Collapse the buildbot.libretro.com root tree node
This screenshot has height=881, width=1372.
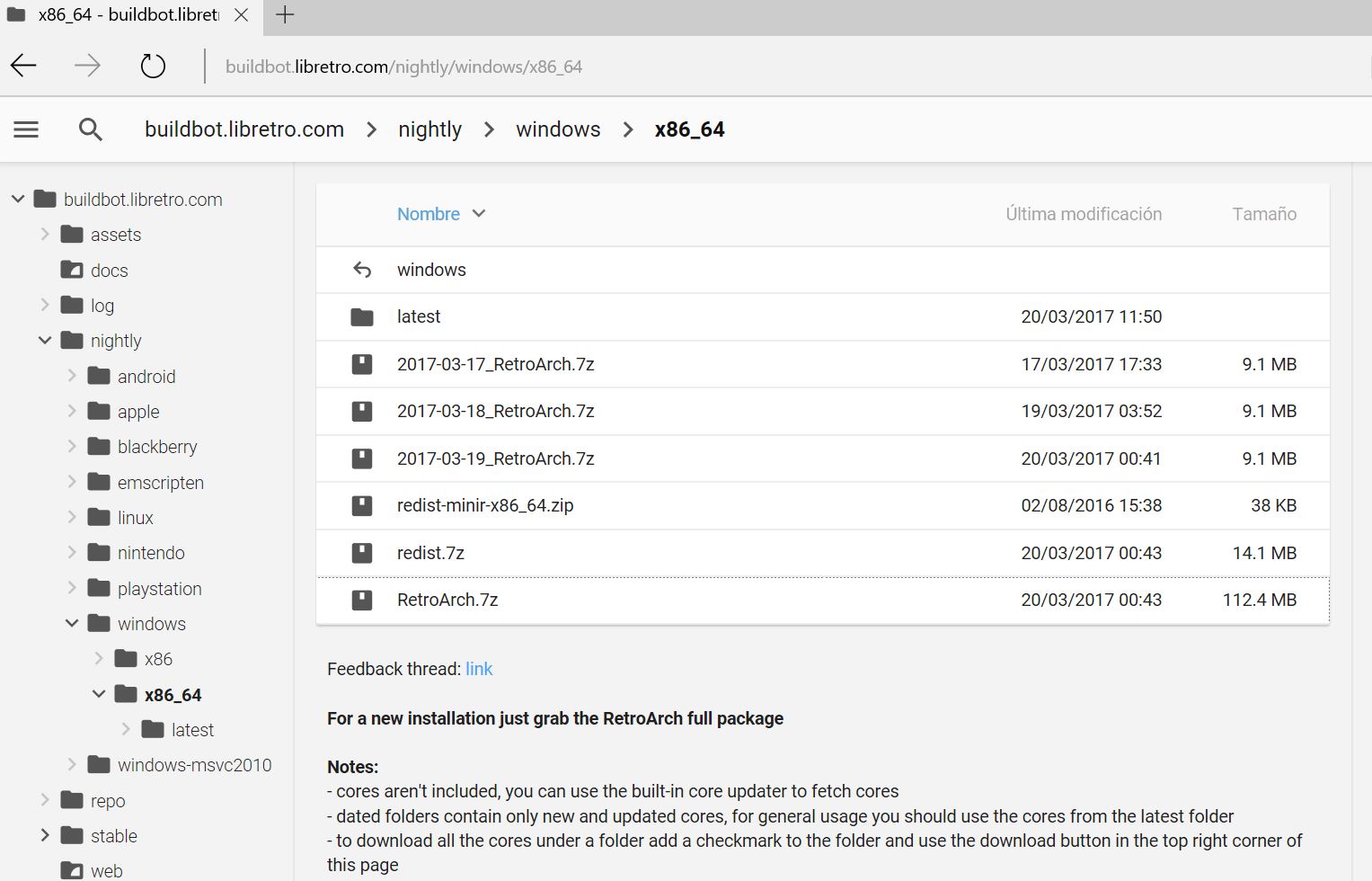pyautogui.click(x=18, y=199)
